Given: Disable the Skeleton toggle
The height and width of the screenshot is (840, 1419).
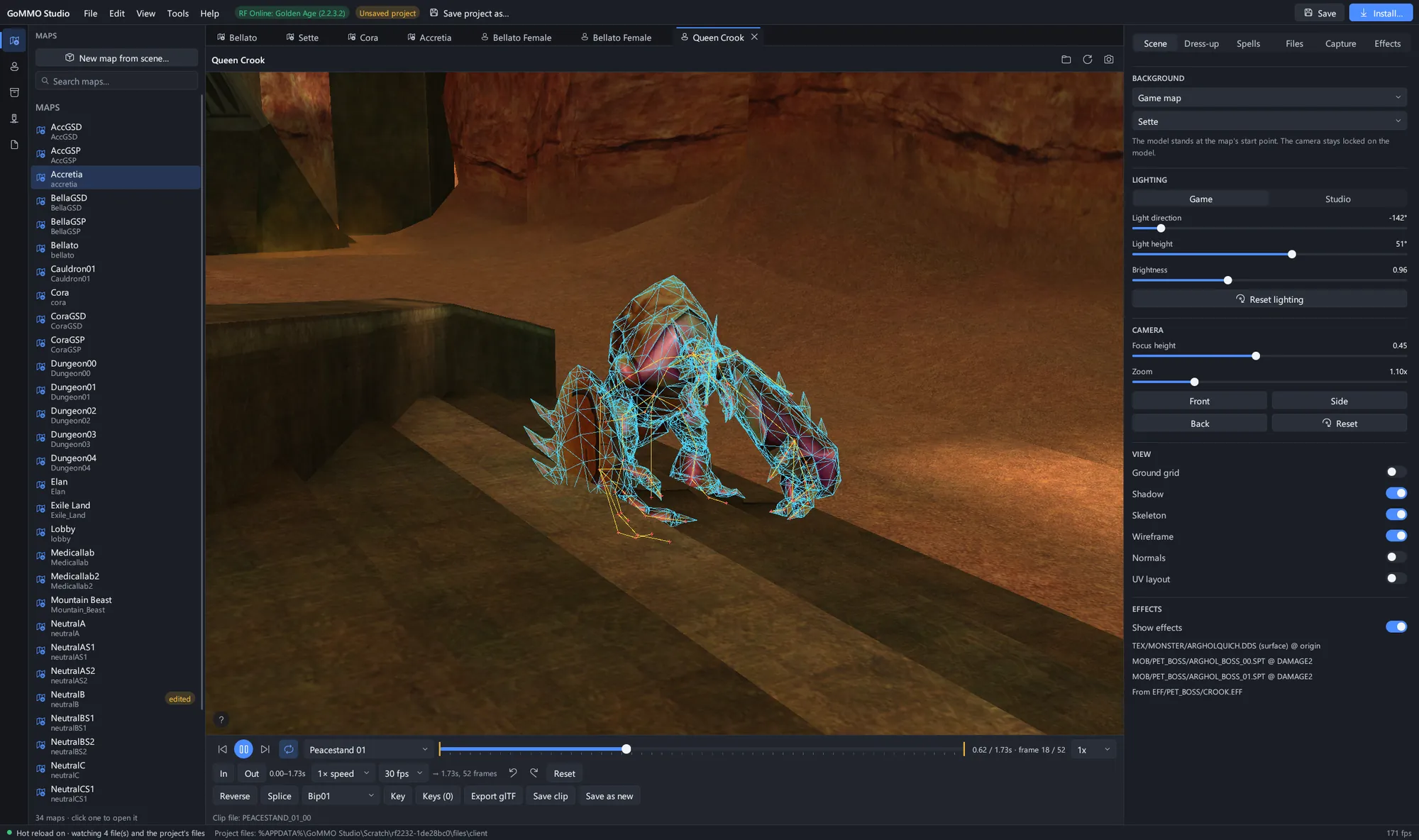Looking at the screenshot, I should 1396,514.
